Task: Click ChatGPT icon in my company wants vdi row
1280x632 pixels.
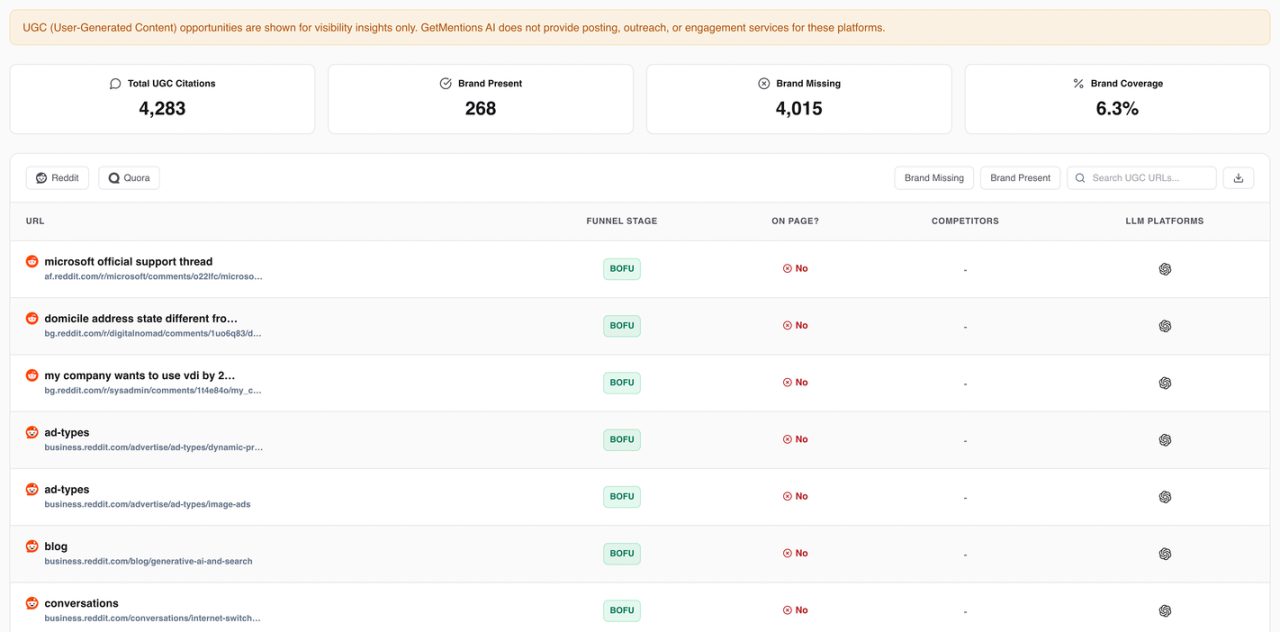Action: 1165,383
